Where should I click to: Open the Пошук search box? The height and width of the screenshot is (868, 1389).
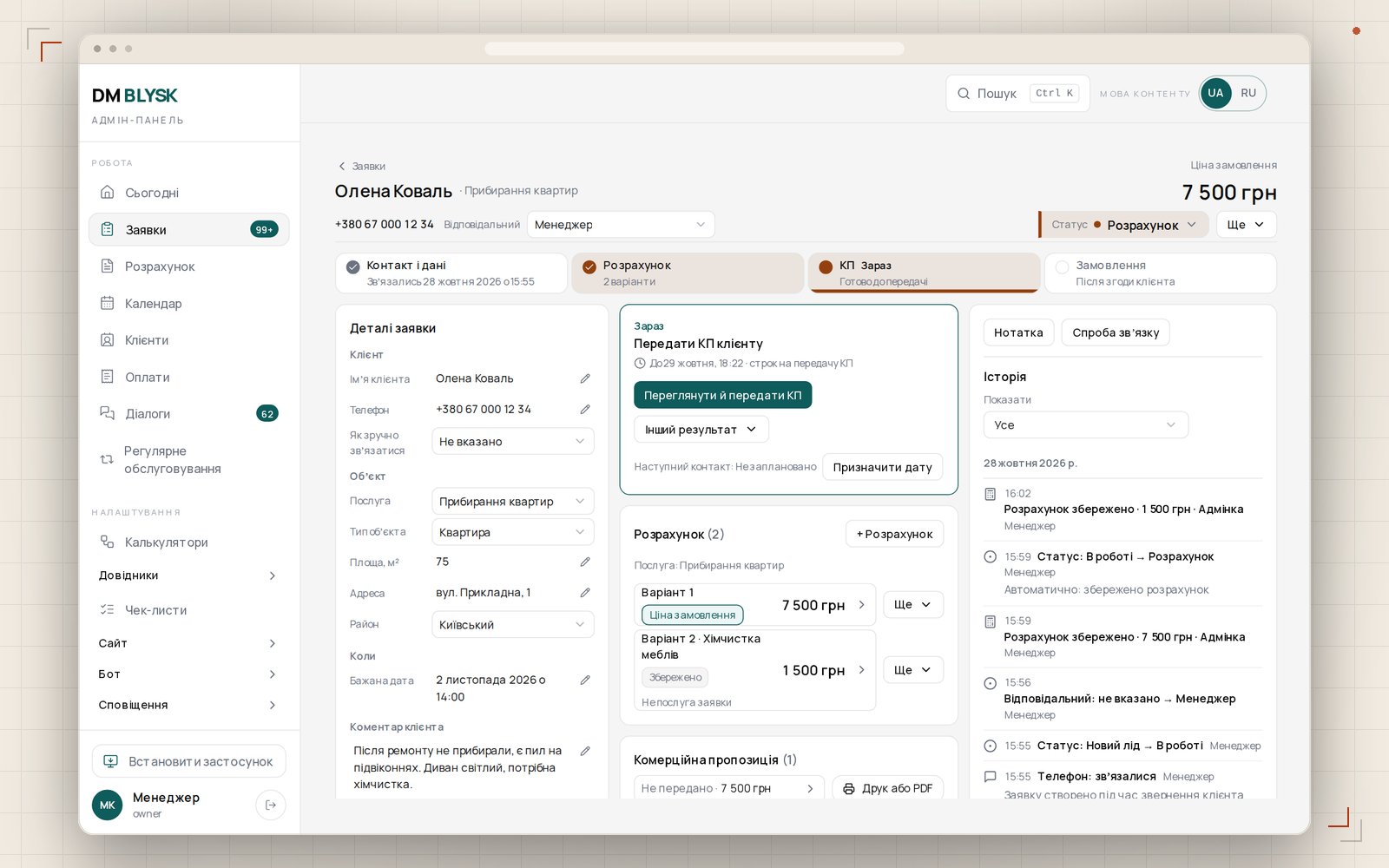pyautogui.click(x=1017, y=93)
